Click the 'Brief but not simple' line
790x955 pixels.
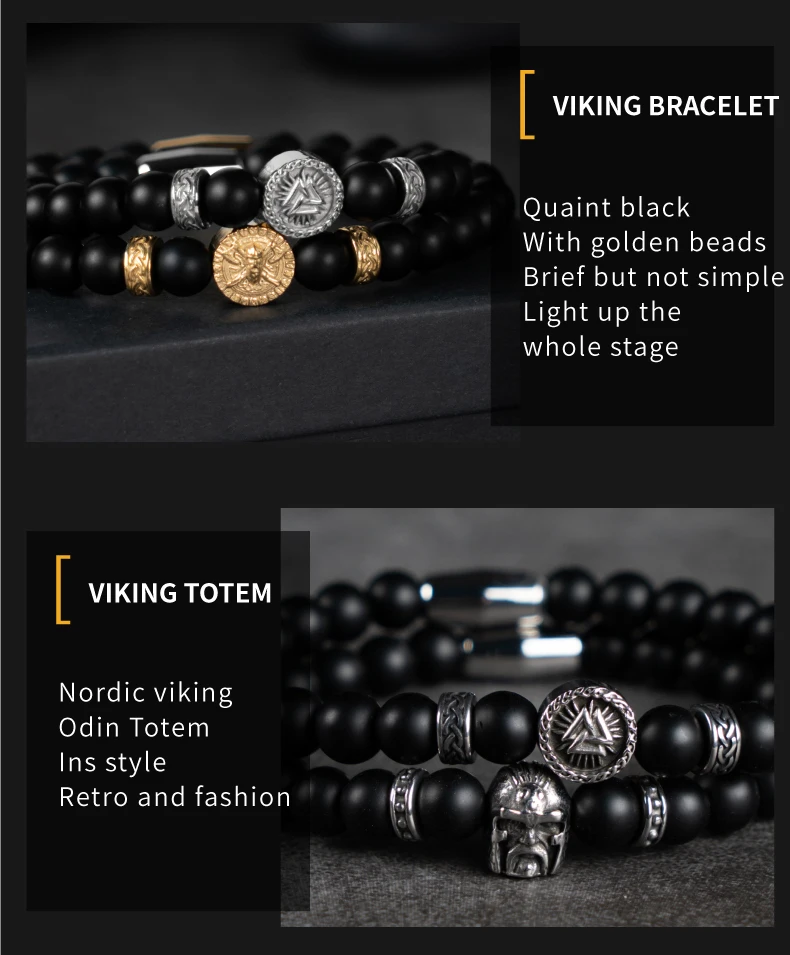[654, 277]
